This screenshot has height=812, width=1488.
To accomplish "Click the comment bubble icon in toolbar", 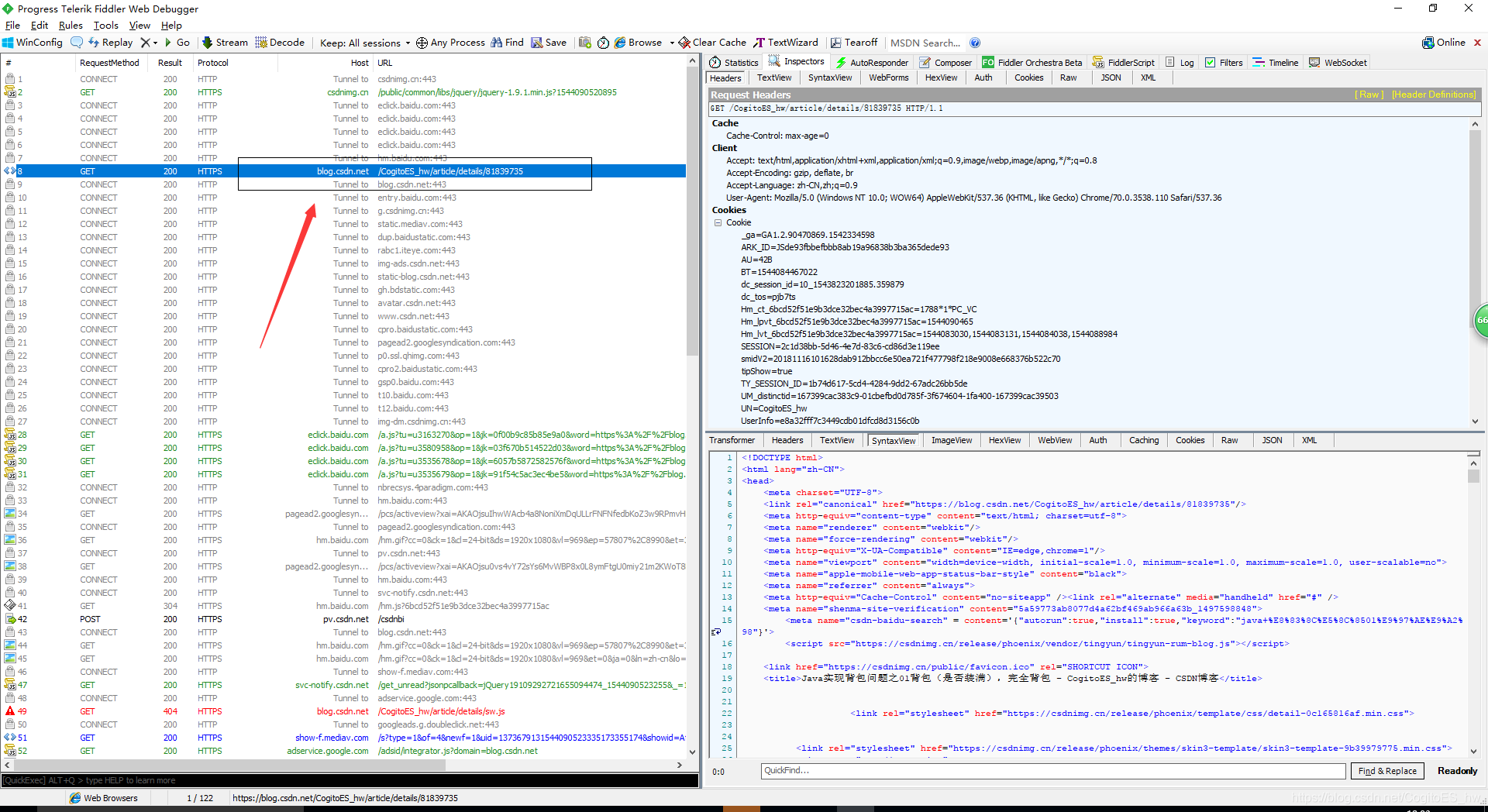I will [x=77, y=43].
